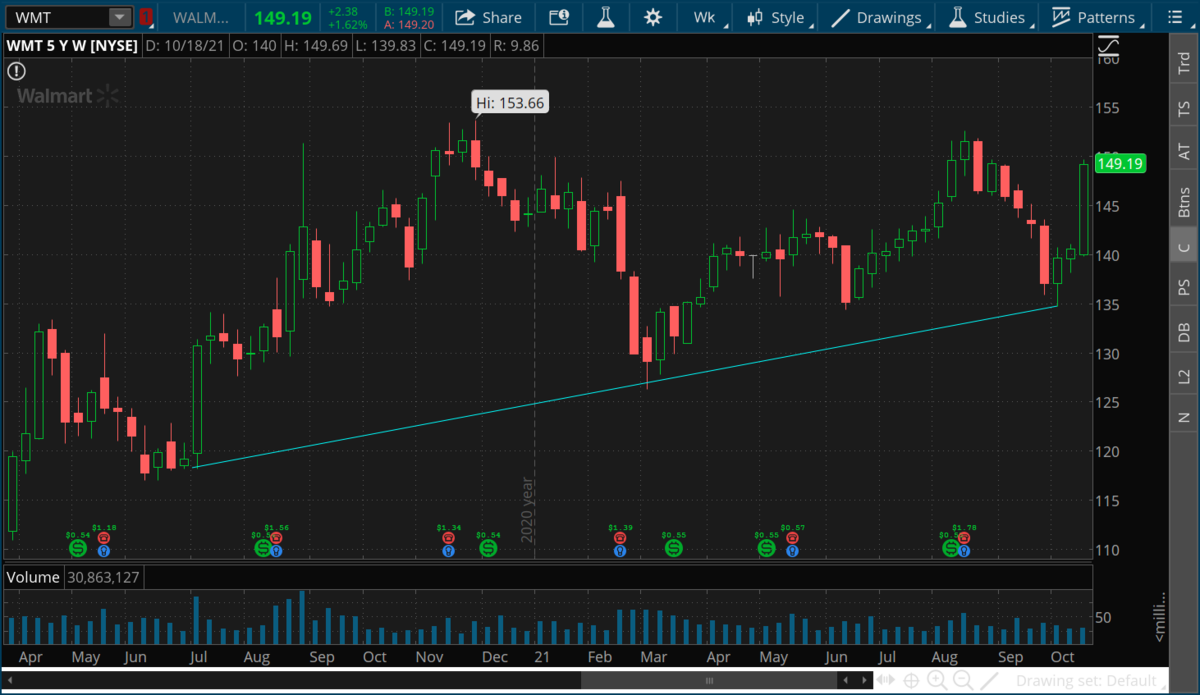This screenshot has height=695, width=1200.
Task: Click the WALM... company description label
Action: coord(201,17)
